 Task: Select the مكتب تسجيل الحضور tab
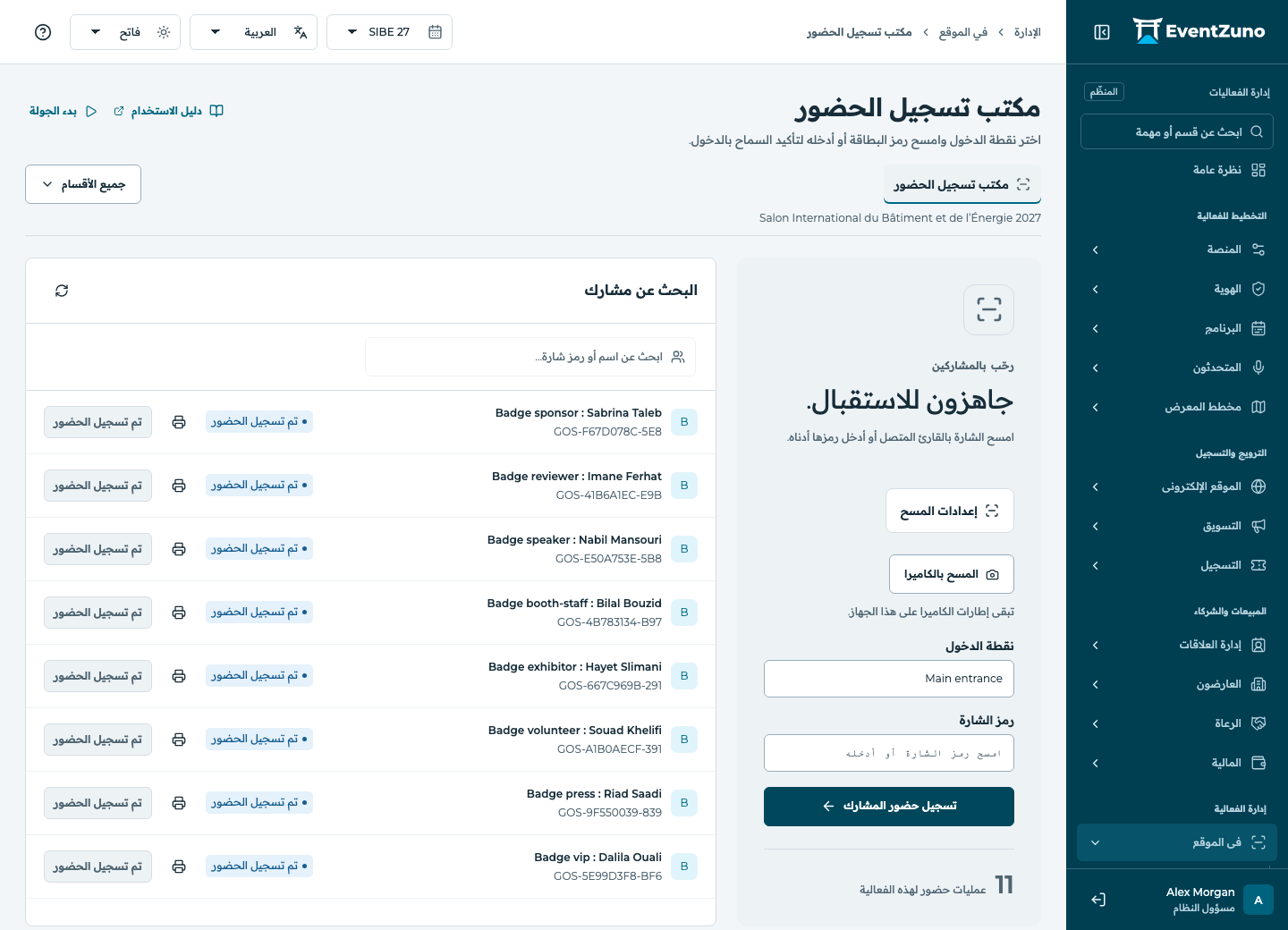coord(962,184)
